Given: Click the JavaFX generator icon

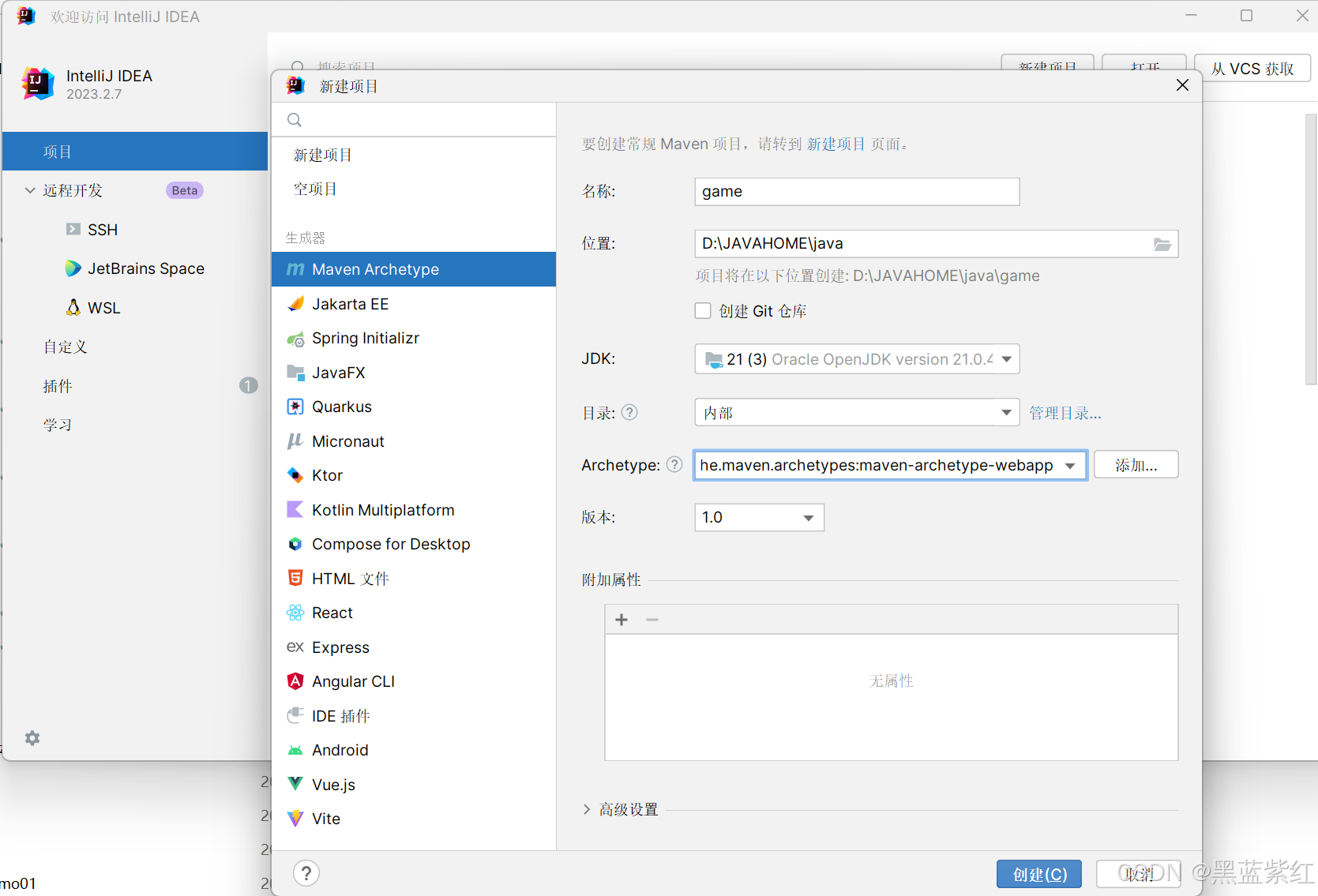Looking at the screenshot, I should click(295, 373).
